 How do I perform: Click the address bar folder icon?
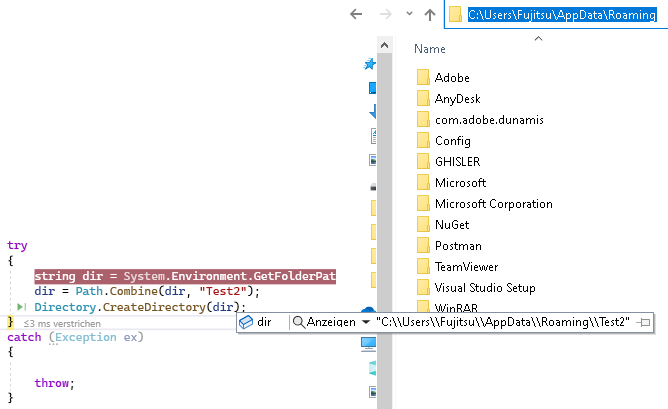point(455,14)
